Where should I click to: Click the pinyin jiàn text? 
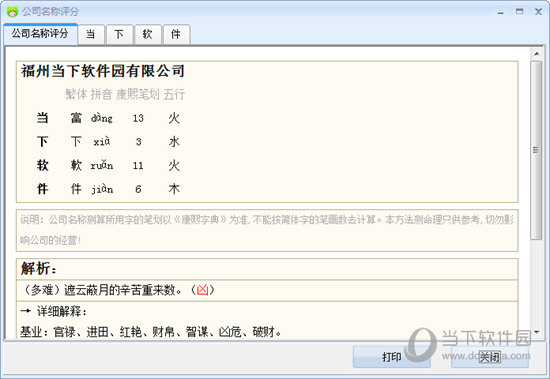(102, 189)
